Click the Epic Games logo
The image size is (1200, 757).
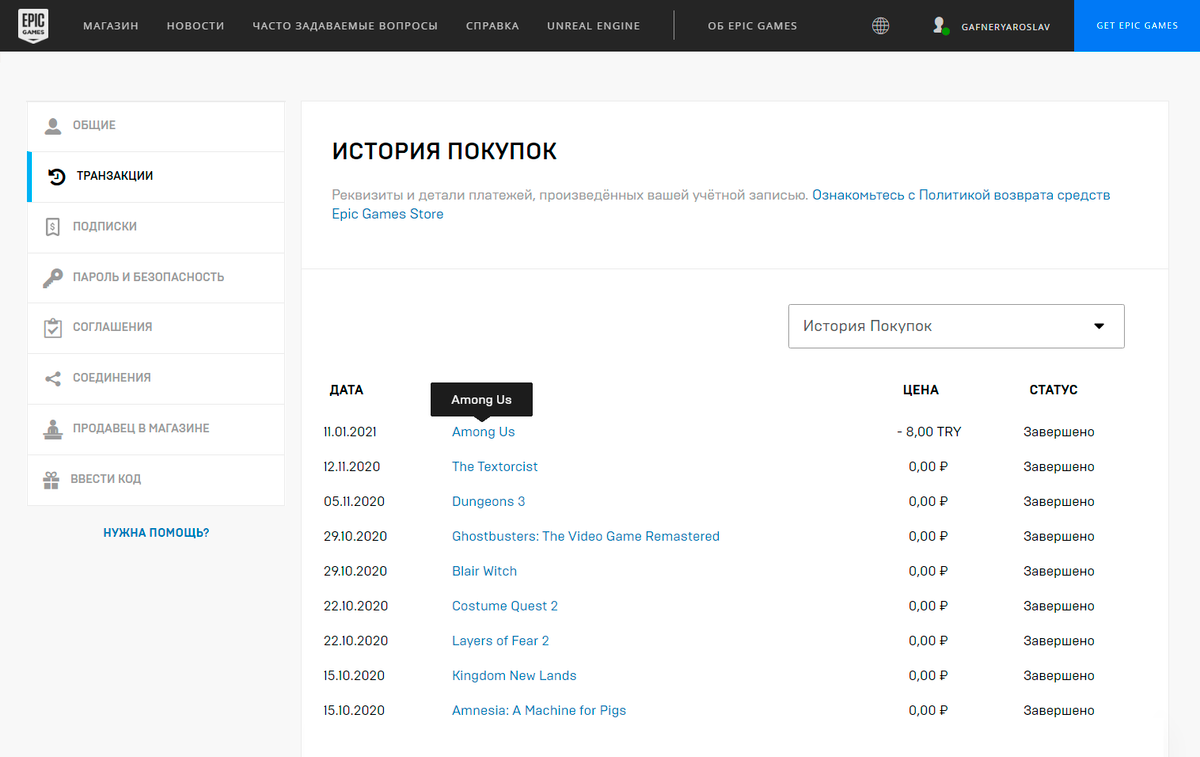coord(34,26)
